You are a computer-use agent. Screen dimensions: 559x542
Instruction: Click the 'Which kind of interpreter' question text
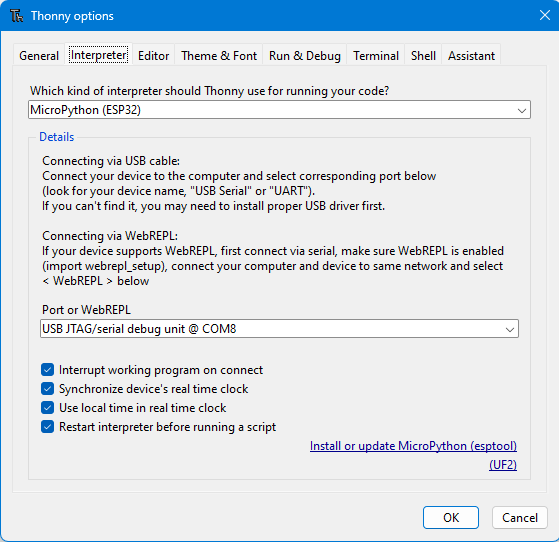(209, 91)
